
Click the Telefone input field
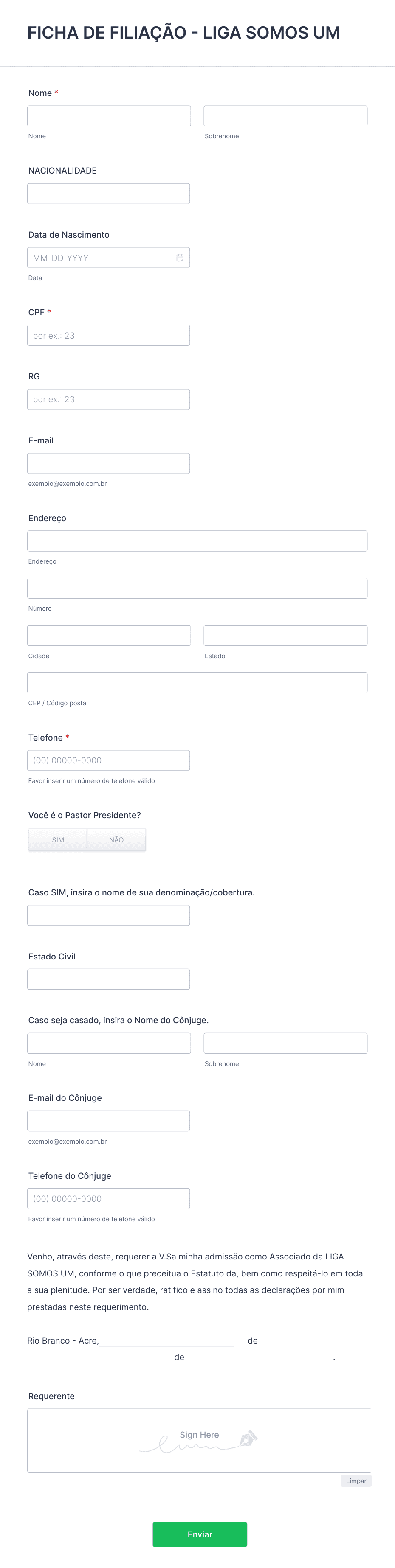(x=108, y=760)
